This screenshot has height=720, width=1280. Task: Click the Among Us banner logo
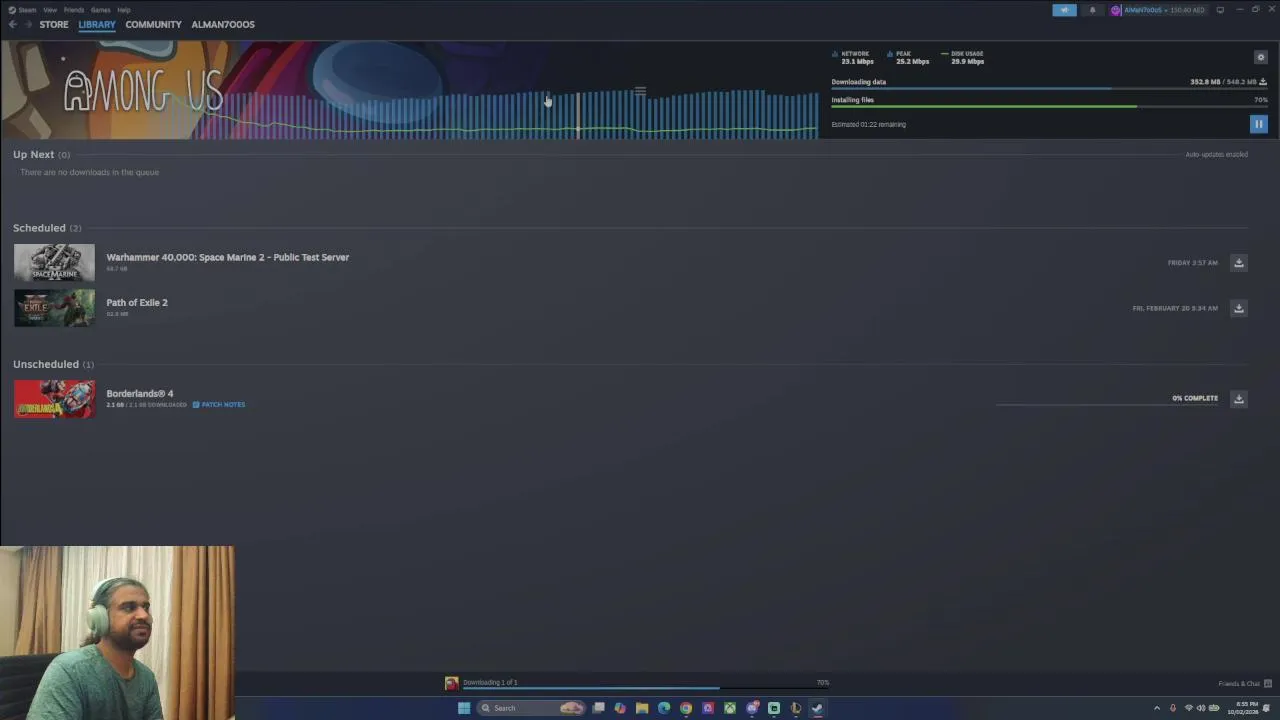click(143, 92)
